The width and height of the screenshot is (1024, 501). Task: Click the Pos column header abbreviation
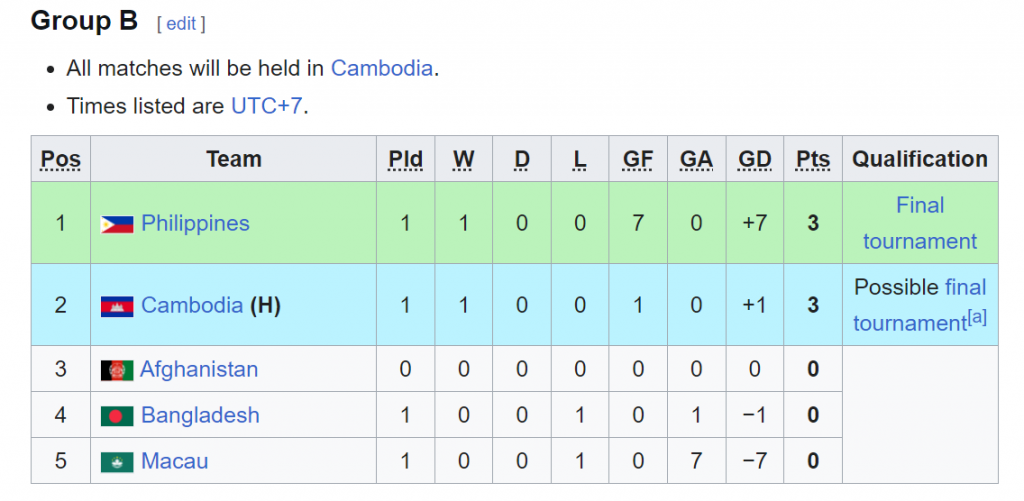[61, 159]
